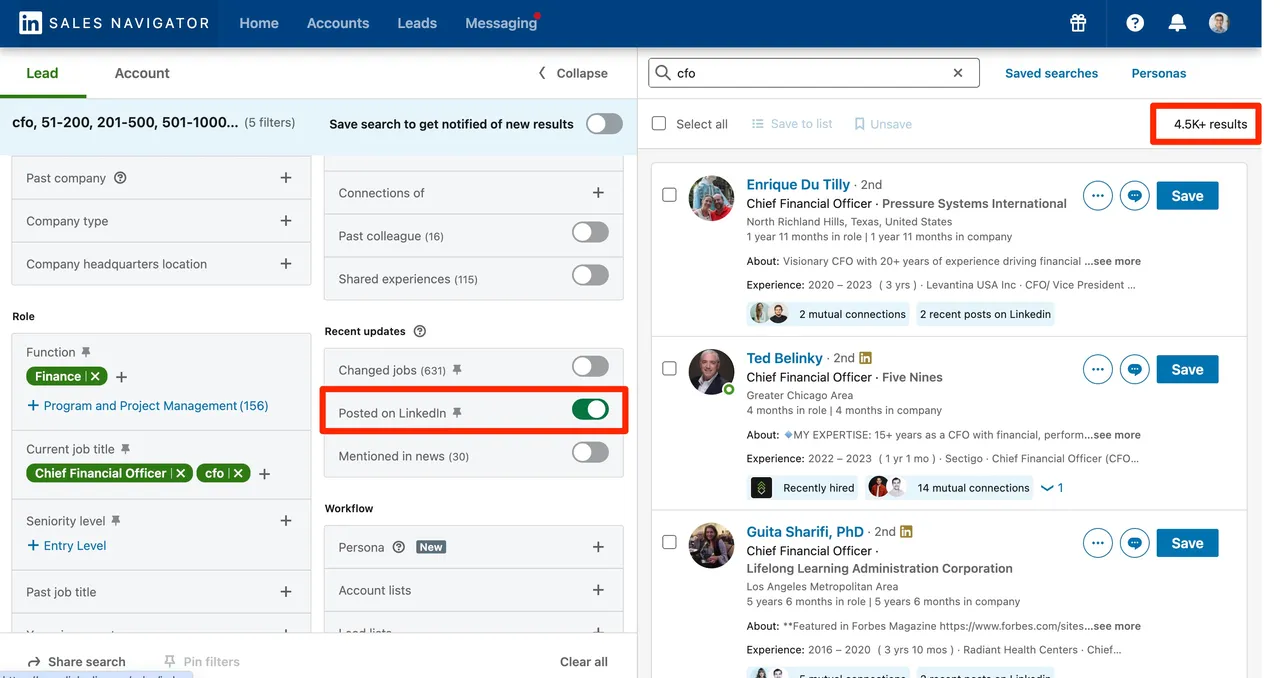Check the box for Enrique Du Tilly
The image size is (1280, 678).
(669, 195)
